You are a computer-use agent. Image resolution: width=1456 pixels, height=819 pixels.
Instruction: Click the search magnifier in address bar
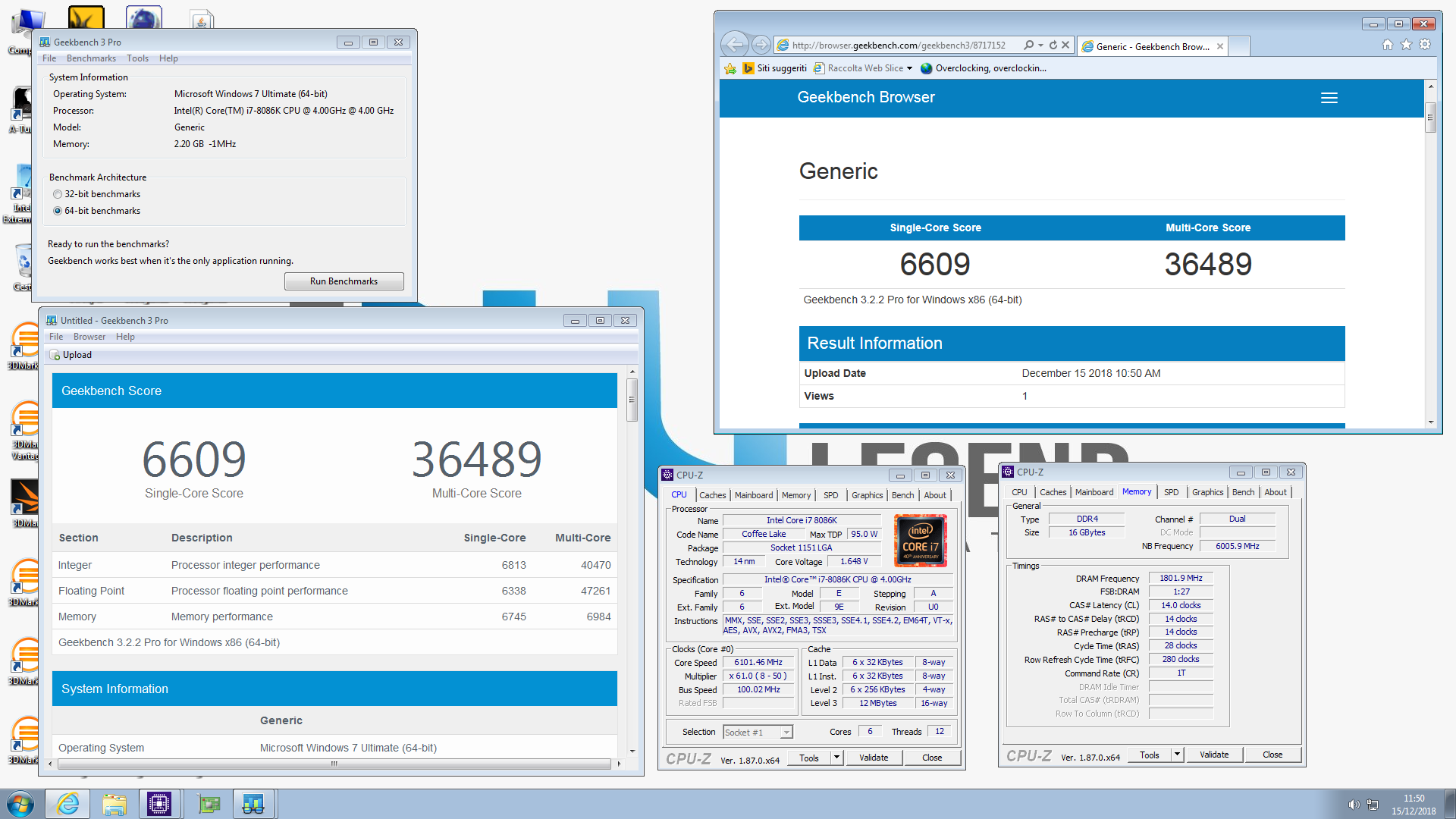pyautogui.click(x=1028, y=45)
